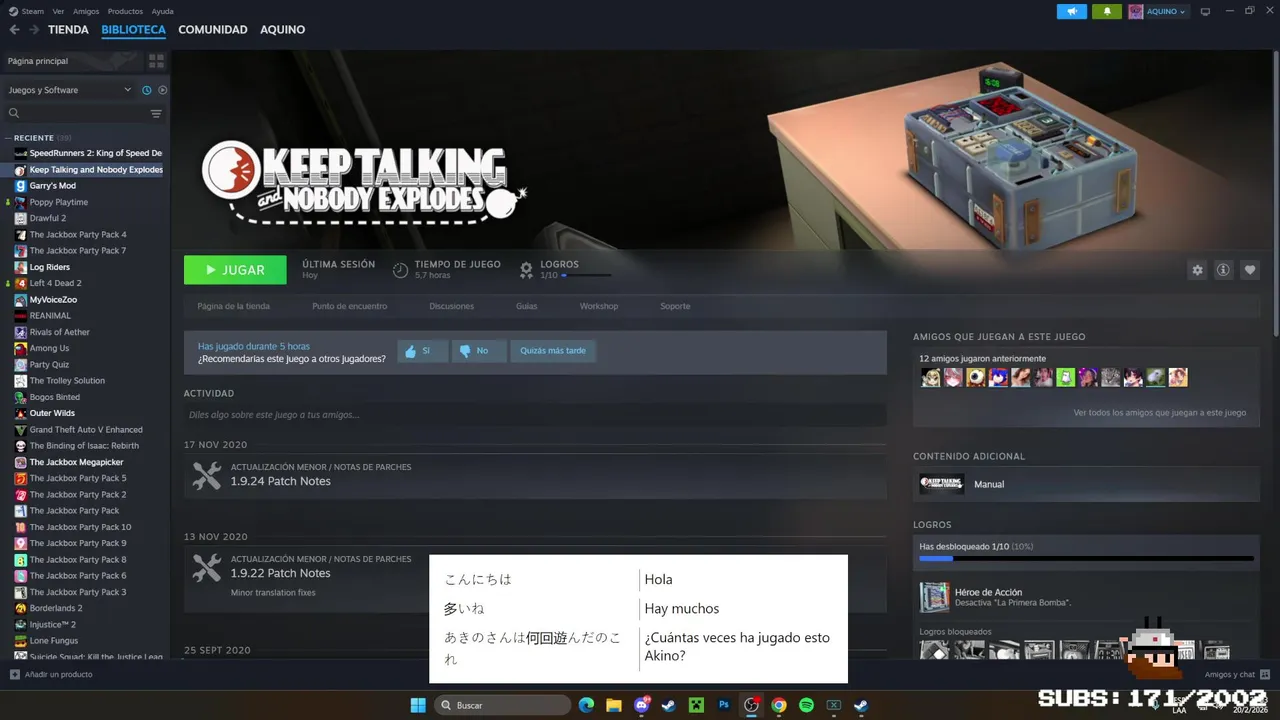
Task: Open Google Chrome from the taskbar
Action: (x=779, y=705)
